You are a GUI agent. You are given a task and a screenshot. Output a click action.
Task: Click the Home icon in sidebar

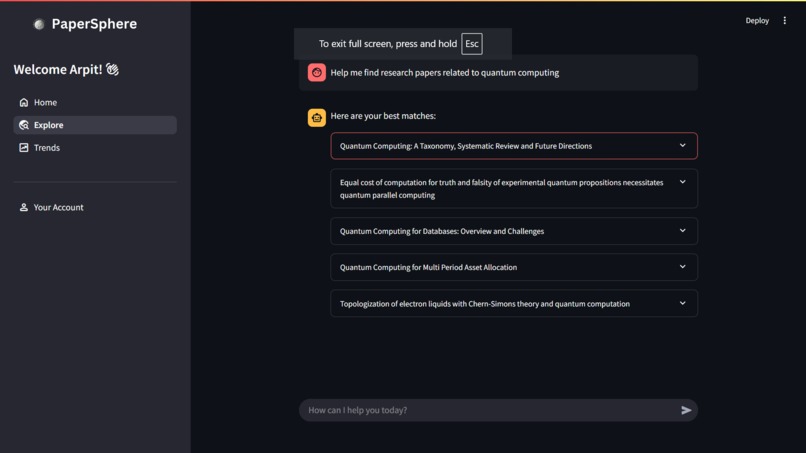tap(24, 102)
